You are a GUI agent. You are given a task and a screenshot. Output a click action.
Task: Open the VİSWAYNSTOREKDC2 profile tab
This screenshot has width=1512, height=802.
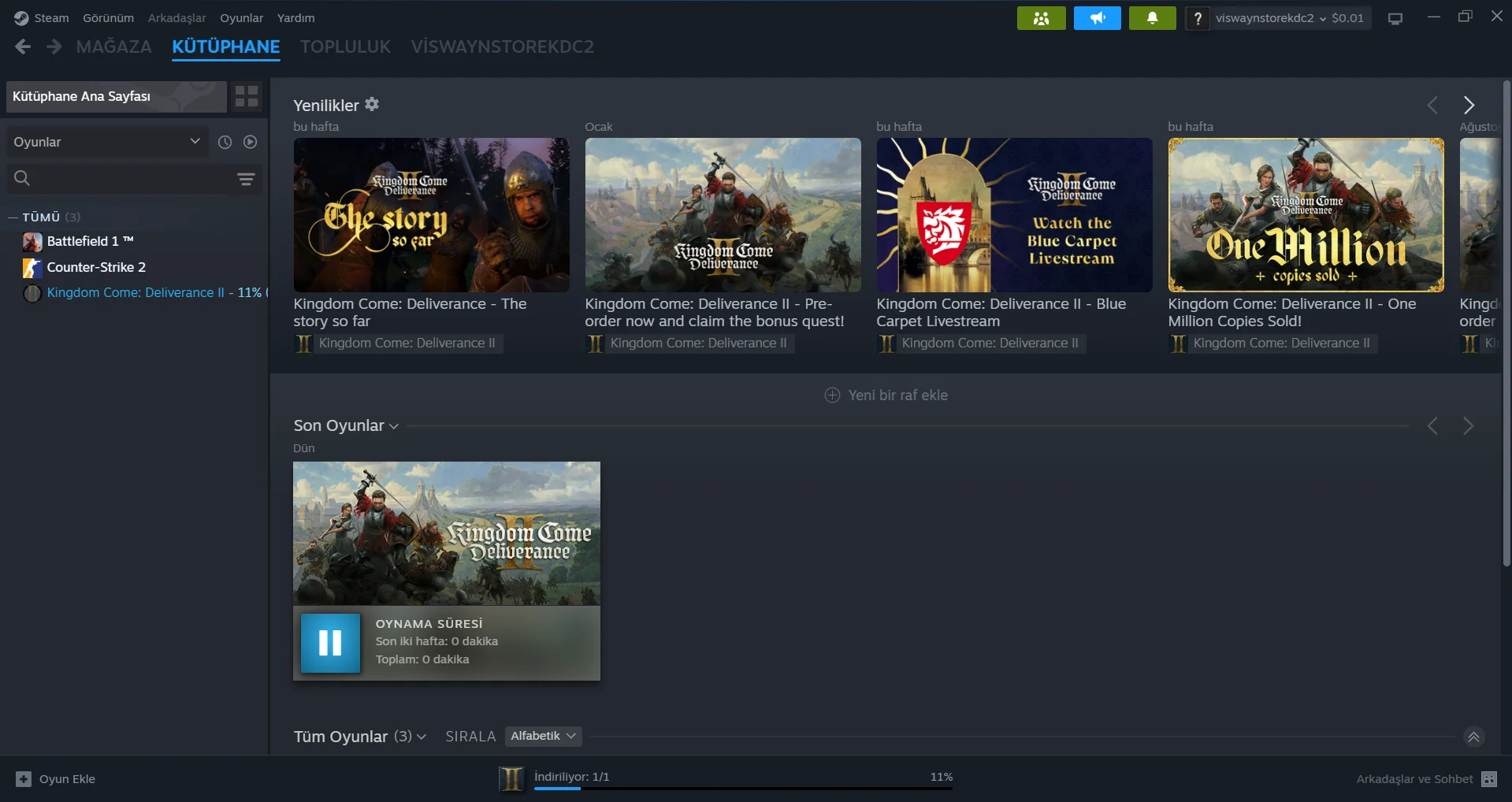pyautogui.click(x=503, y=47)
